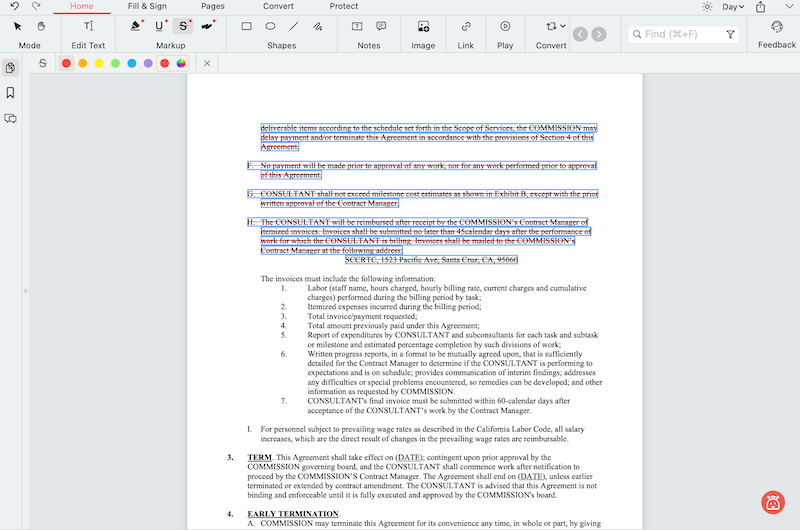Viewport: 800px width, 530px height.
Task: Toggle the strikethrough markup tool
Action: coord(183,26)
